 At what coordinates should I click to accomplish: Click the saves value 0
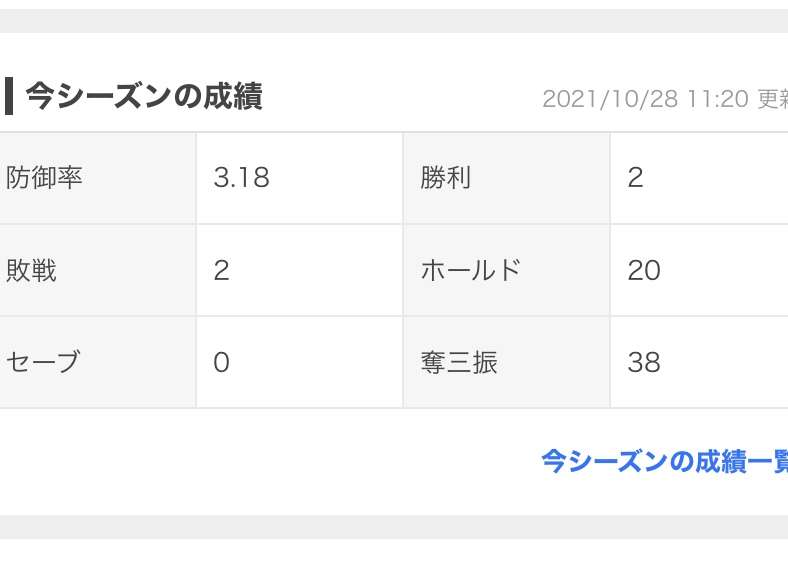222,362
